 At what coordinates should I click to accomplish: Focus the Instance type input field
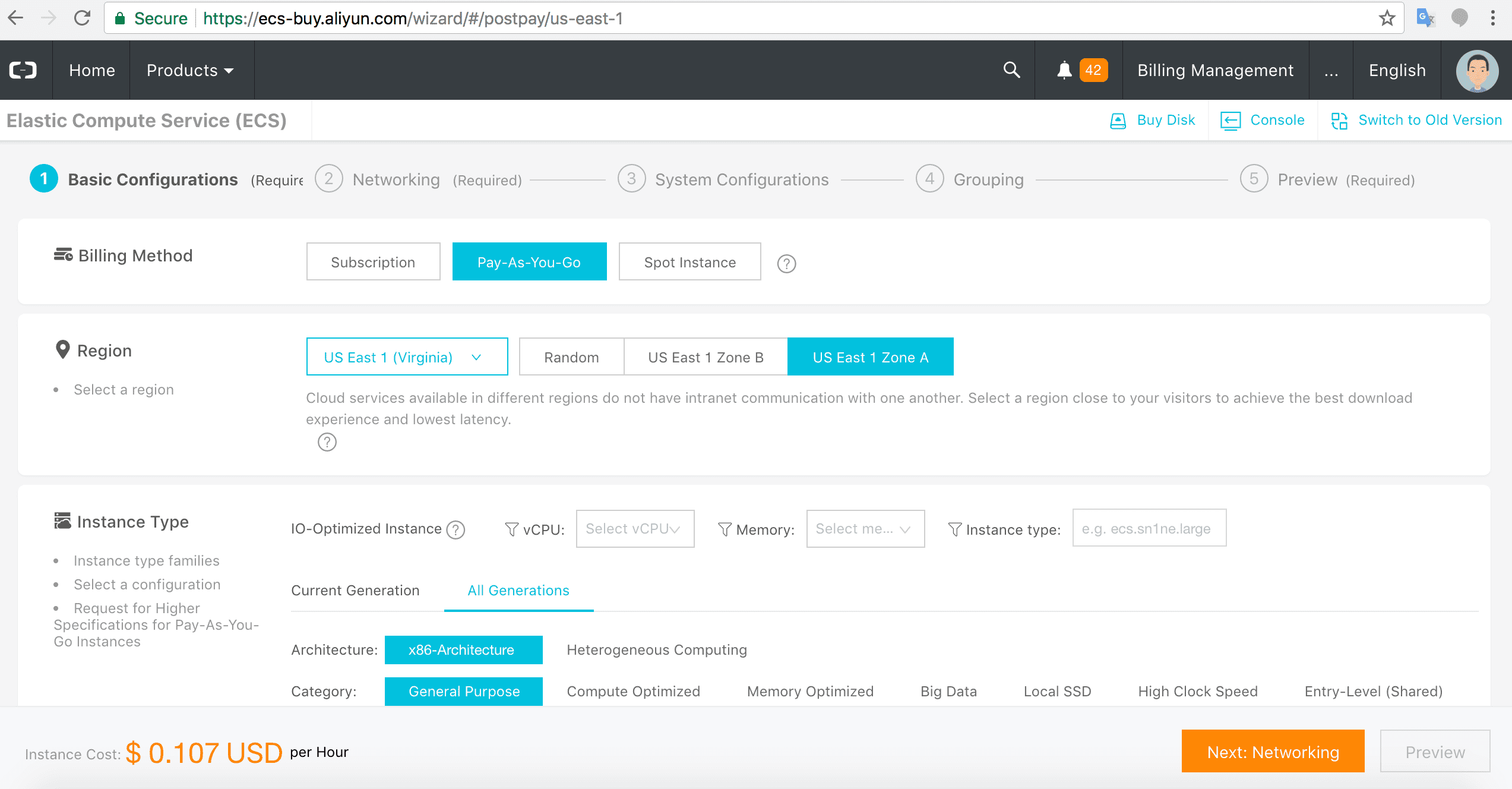tap(1149, 528)
